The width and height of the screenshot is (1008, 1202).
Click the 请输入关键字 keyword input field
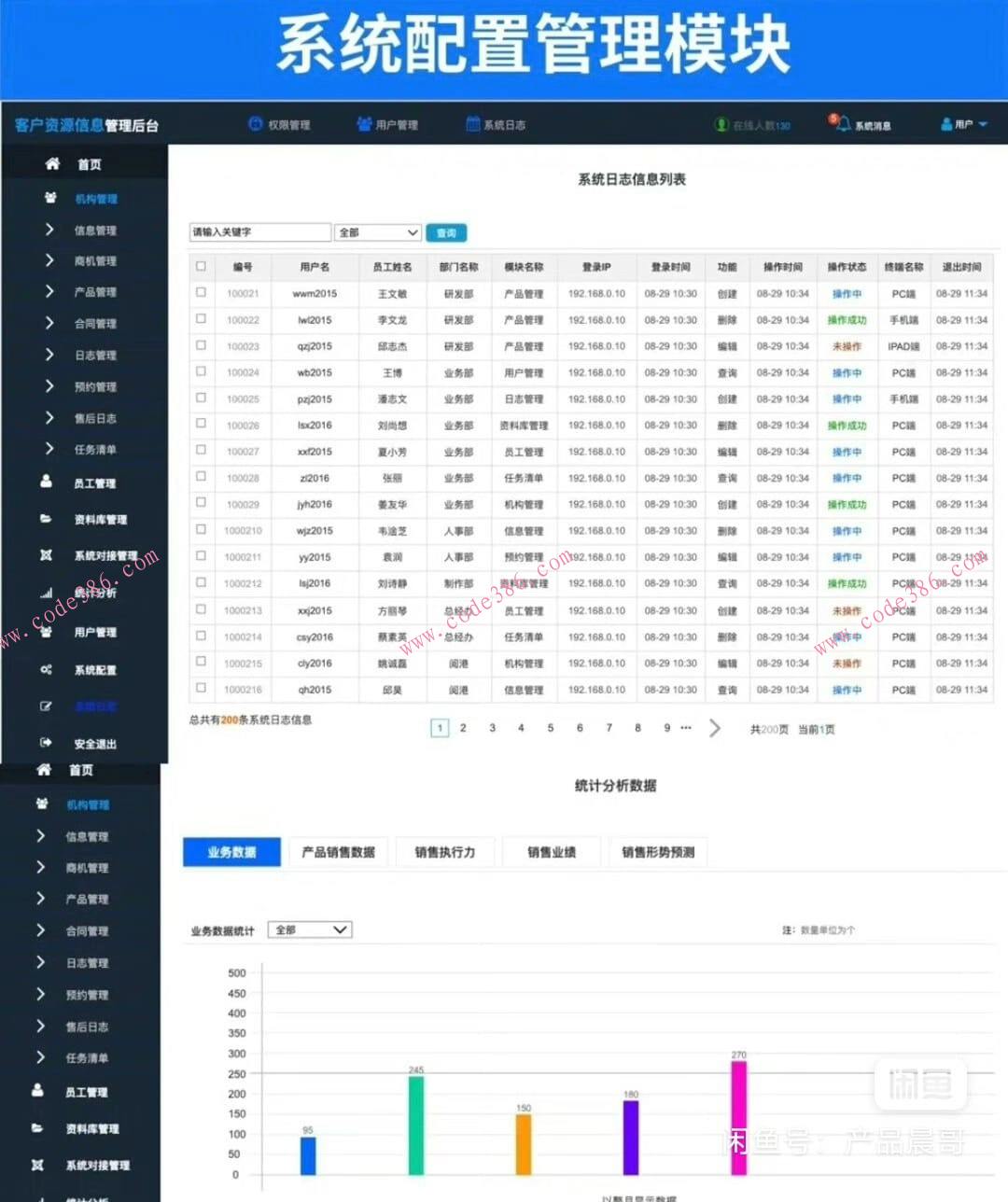coord(259,232)
